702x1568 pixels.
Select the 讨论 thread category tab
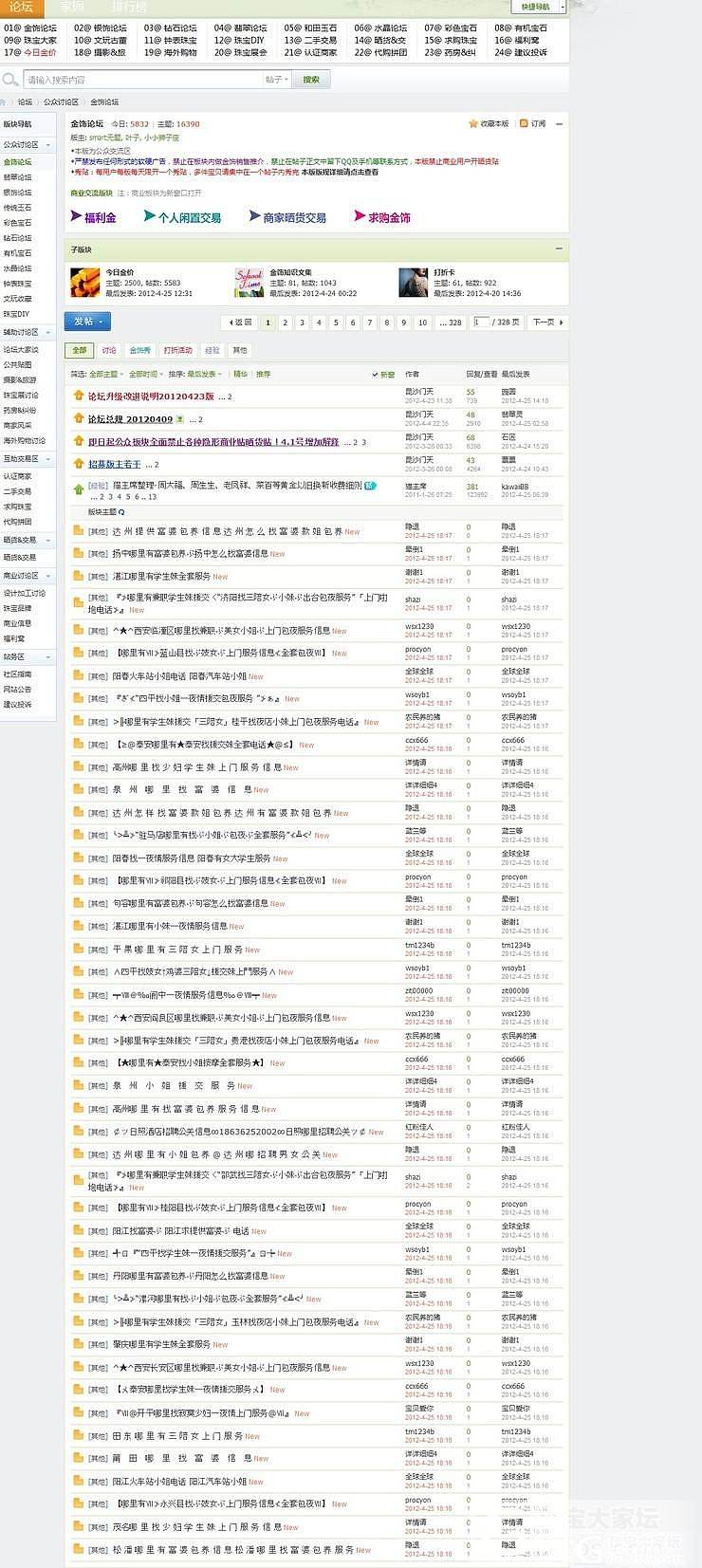coord(109,350)
